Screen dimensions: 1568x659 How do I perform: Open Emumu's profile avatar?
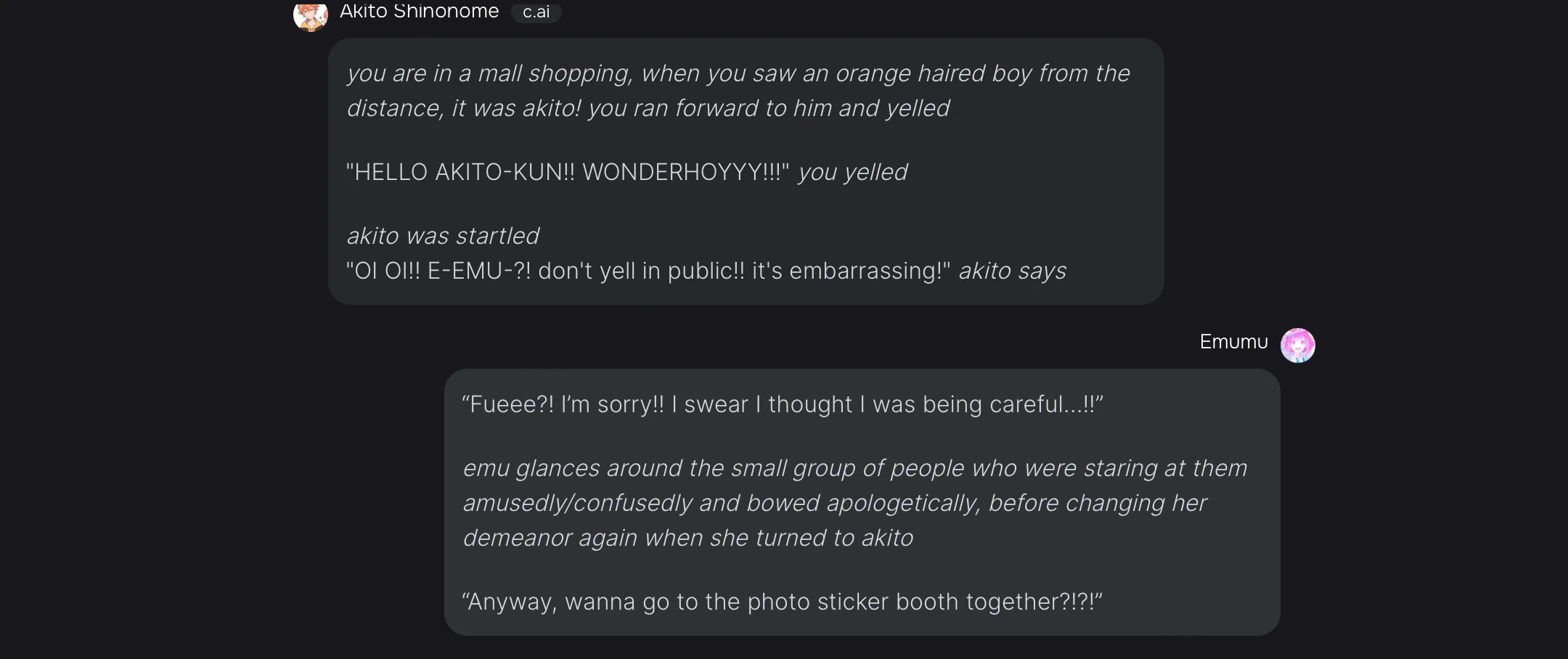click(x=1299, y=345)
